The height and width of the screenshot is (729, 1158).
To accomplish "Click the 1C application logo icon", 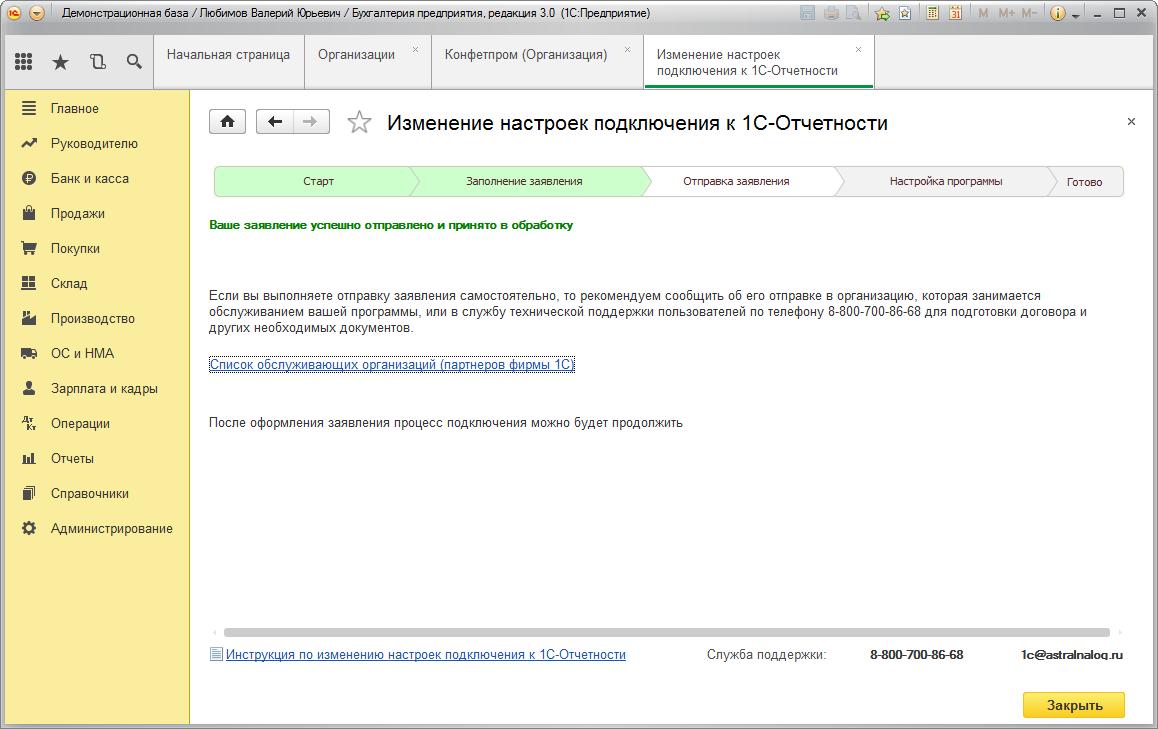I will [14, 13].
